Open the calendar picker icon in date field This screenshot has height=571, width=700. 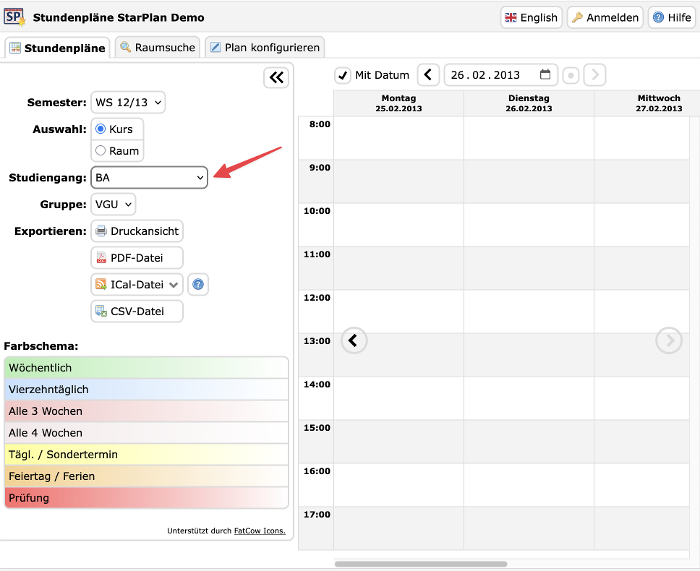point(545,75)
